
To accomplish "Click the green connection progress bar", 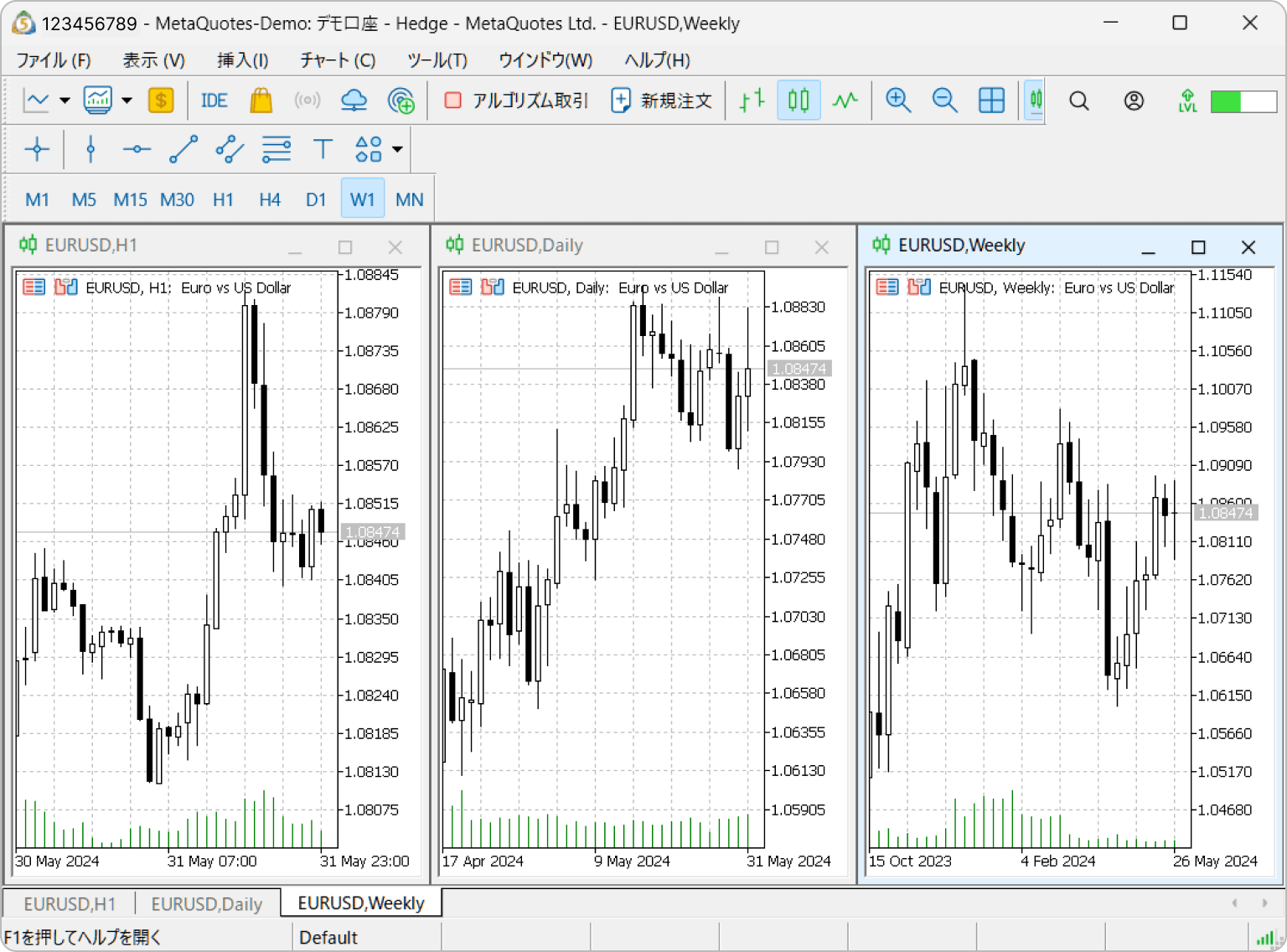I will [1243, 101].
